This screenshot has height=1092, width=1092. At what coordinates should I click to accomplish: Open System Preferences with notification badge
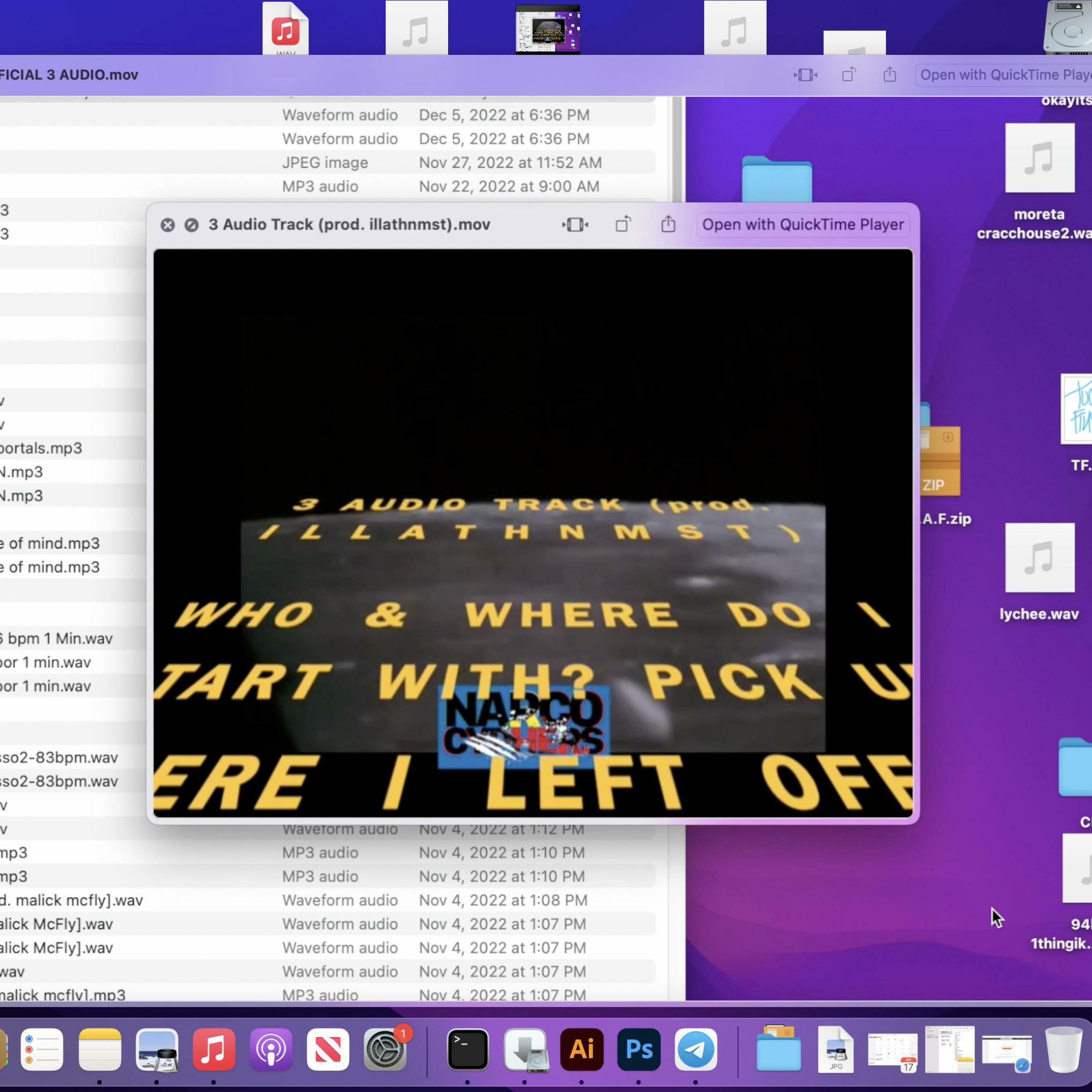pos(385,1050)
